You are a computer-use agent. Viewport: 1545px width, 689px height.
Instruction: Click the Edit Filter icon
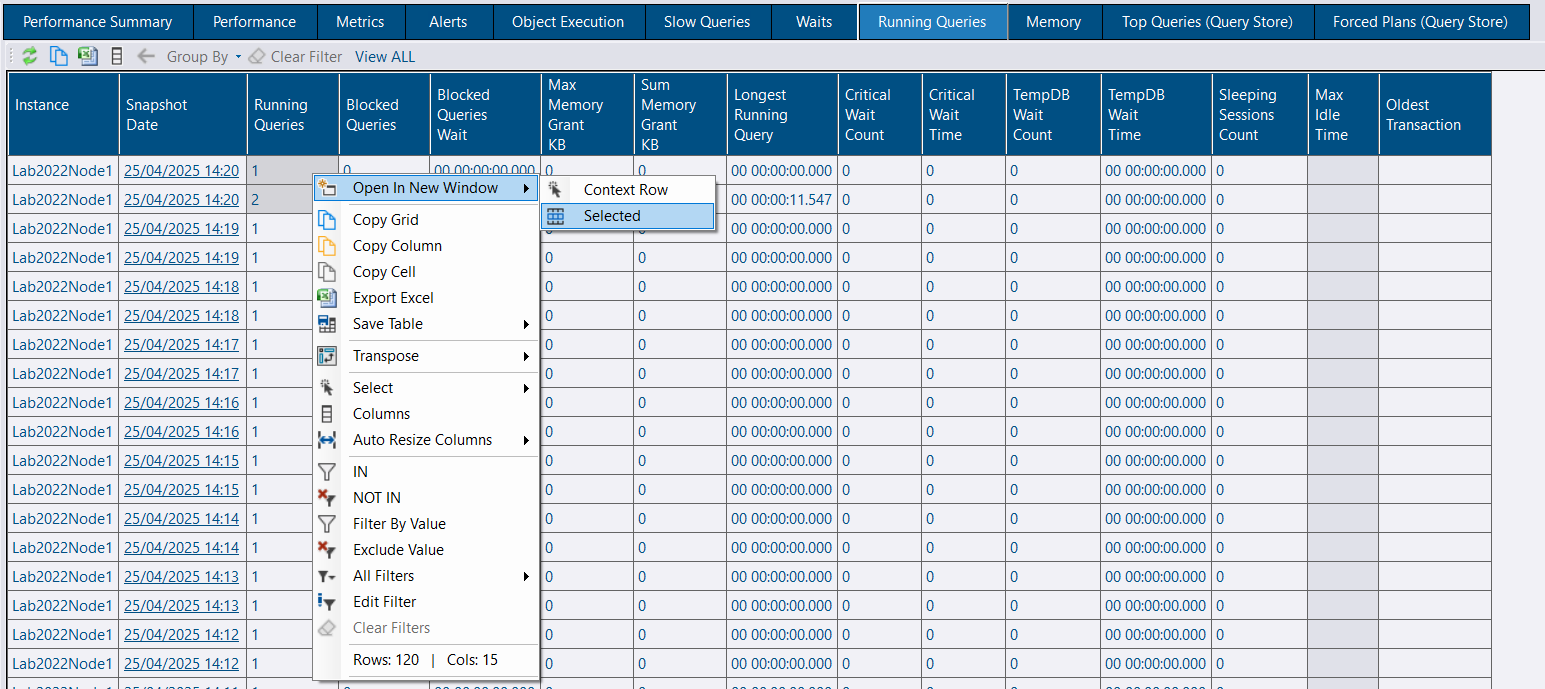(327, 601)
